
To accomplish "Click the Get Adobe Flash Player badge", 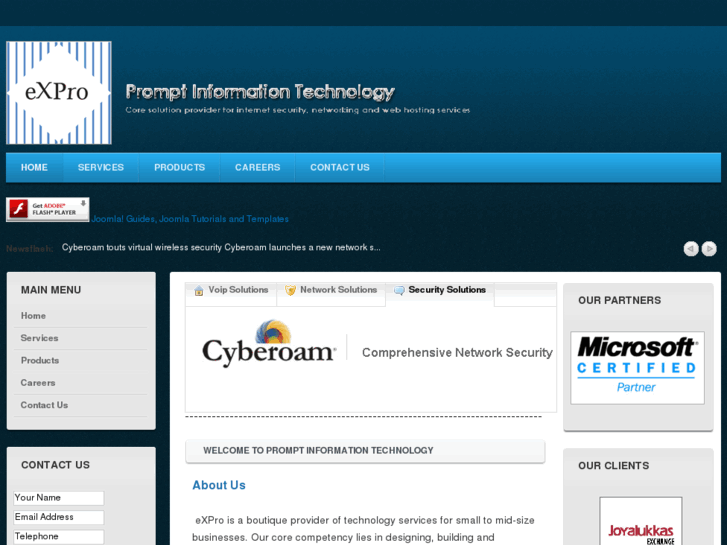I will (x=48, y=210).
